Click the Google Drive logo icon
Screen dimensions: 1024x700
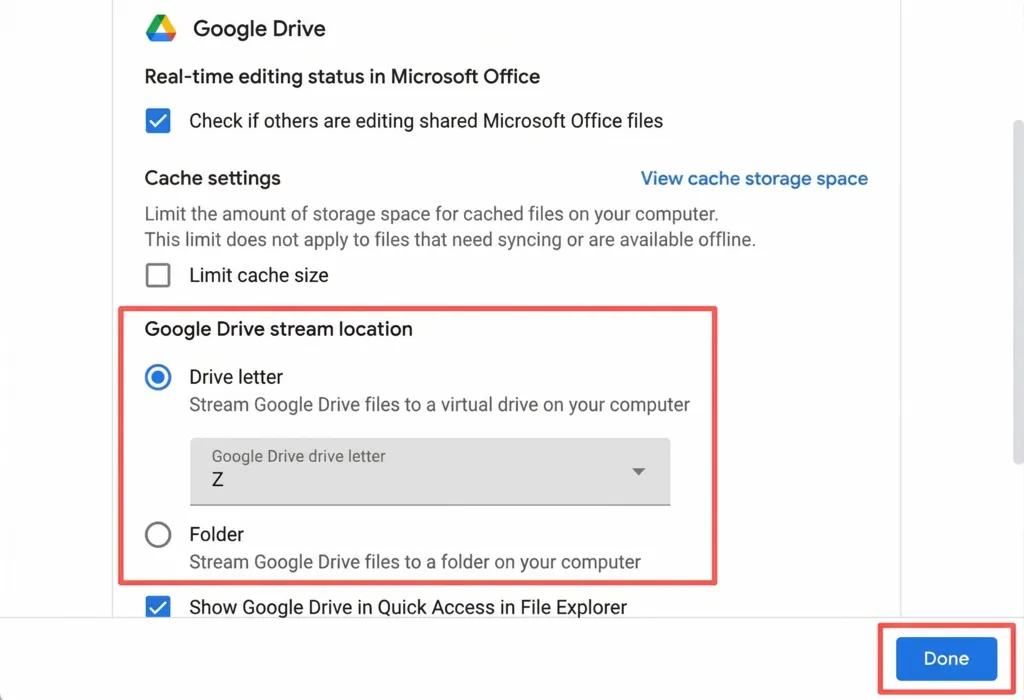tap(161, 28)
